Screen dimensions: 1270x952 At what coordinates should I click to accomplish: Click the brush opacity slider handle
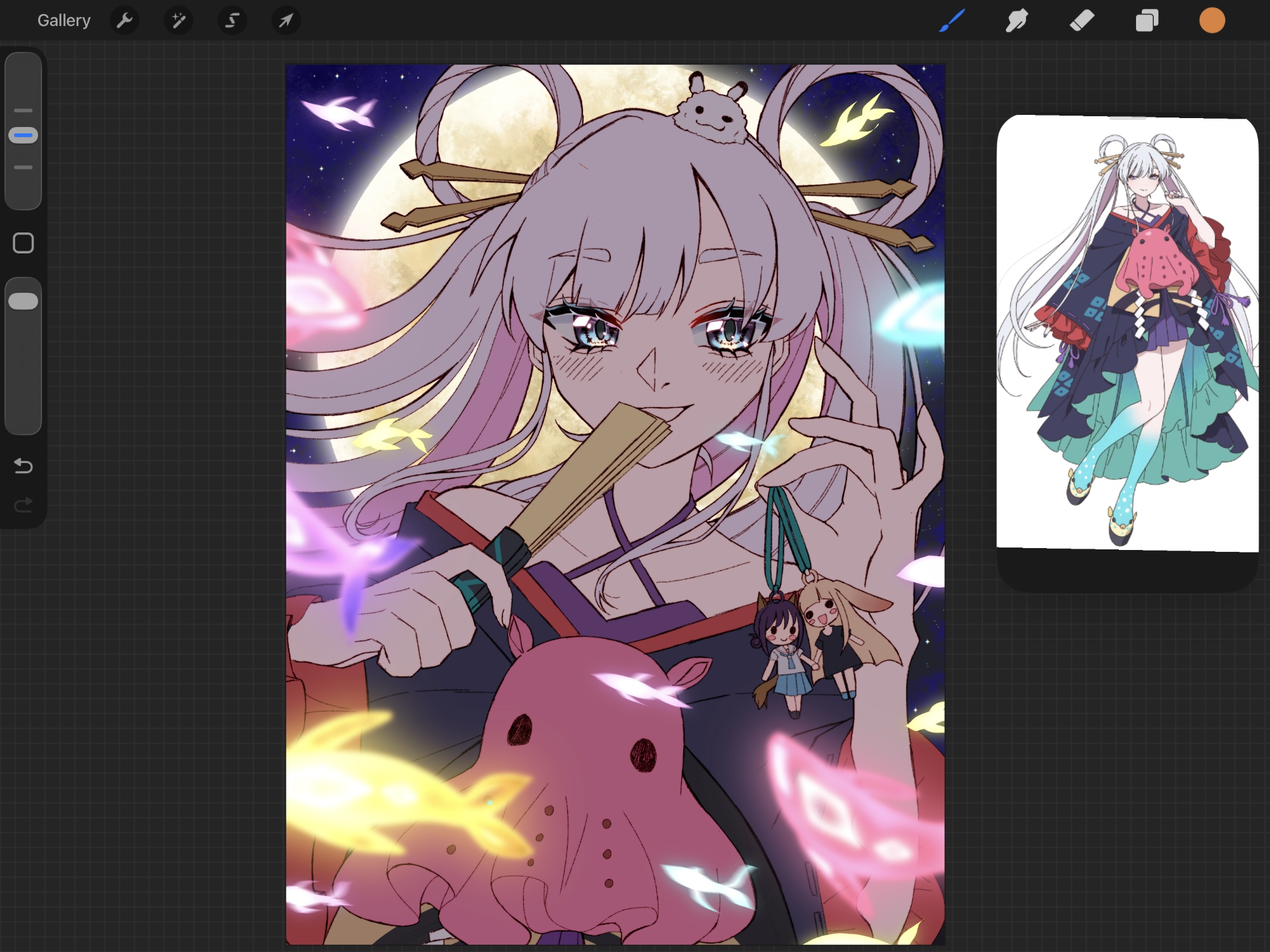click(23, 301)
